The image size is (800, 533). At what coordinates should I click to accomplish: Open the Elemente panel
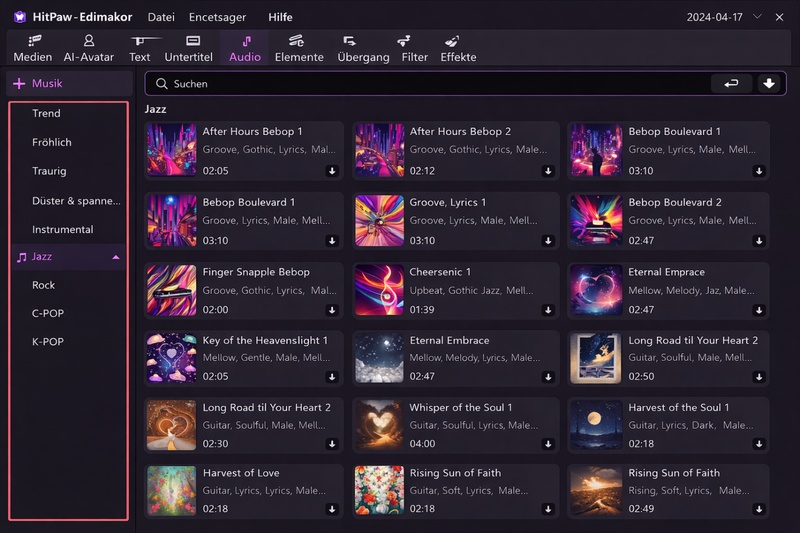[299, 48]
